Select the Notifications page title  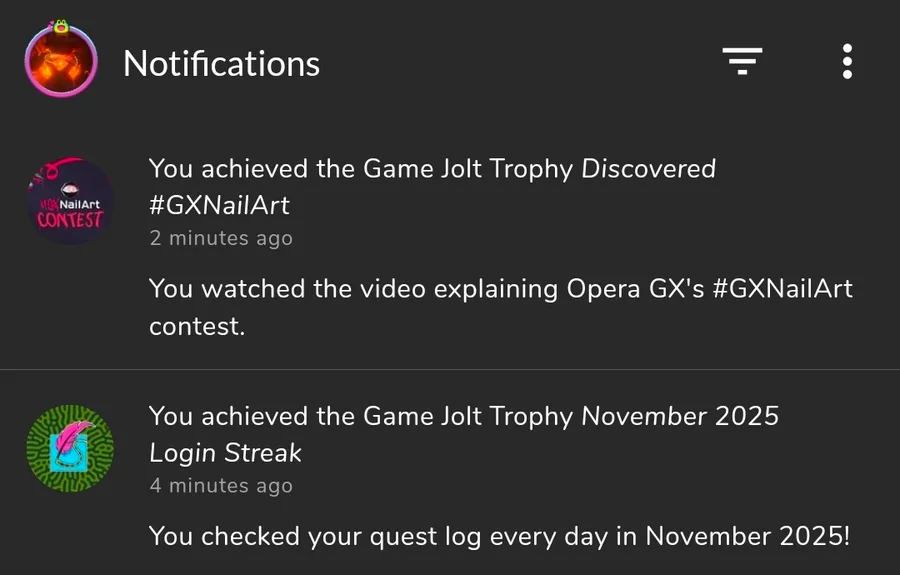(x=221, y=64)
